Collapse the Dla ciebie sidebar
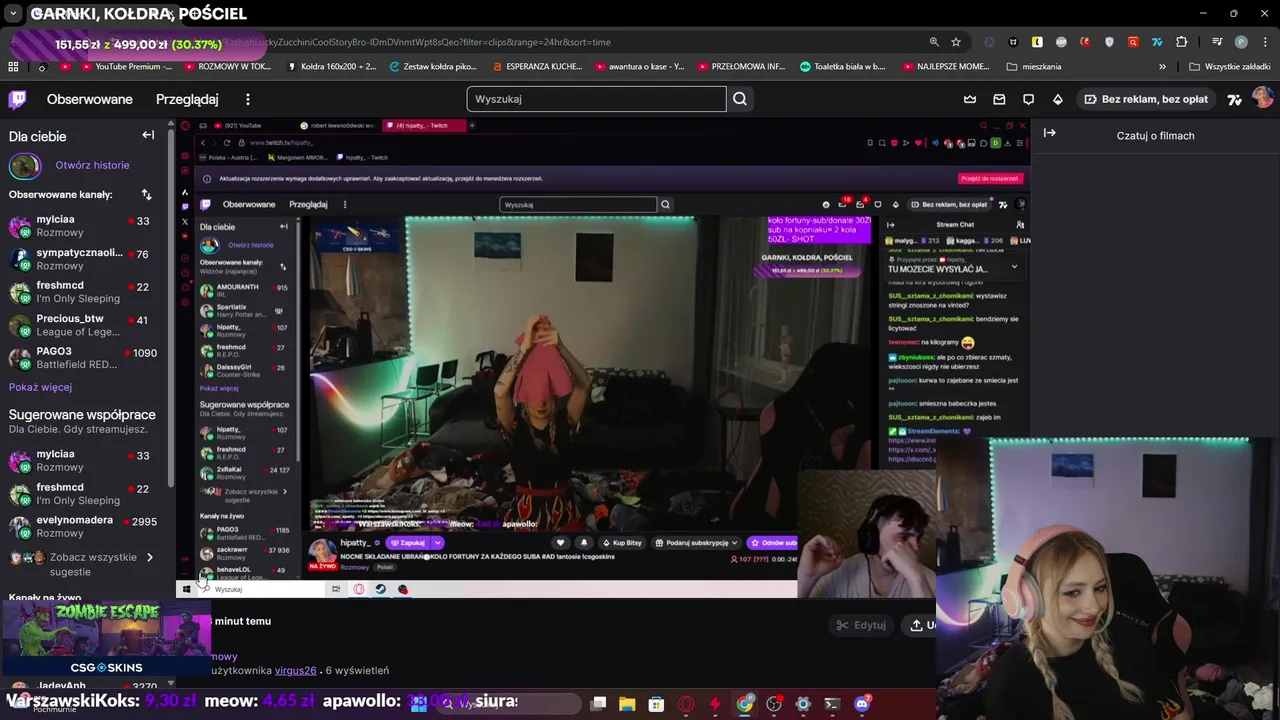The image size is (1280, 720). click(x=148, y=135)
